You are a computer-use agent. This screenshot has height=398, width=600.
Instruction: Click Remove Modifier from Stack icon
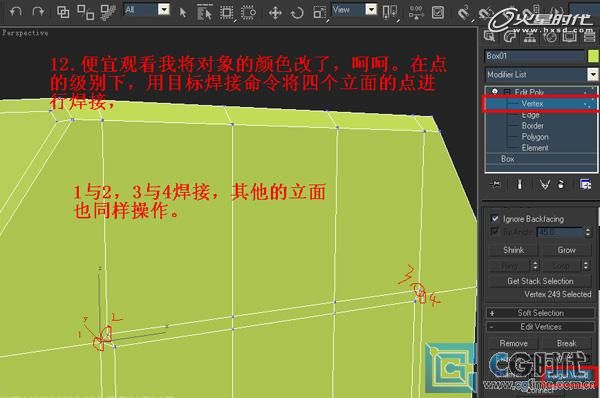[561, 184]
